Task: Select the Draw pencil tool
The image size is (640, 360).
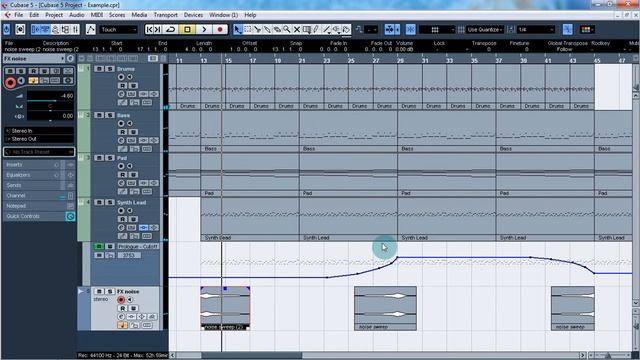Action: click(316, 29)
